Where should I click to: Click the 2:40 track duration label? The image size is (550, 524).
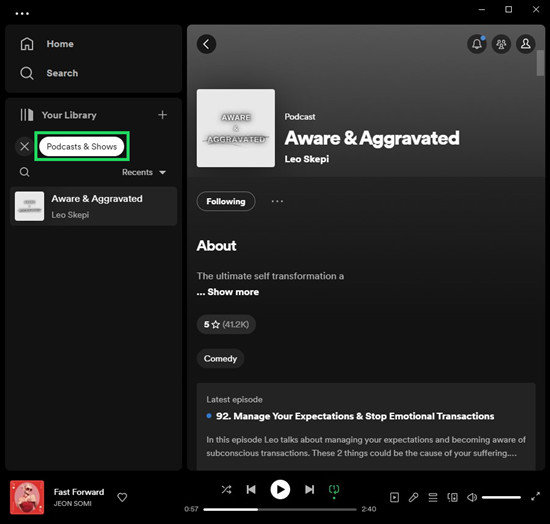click(369, 509)
